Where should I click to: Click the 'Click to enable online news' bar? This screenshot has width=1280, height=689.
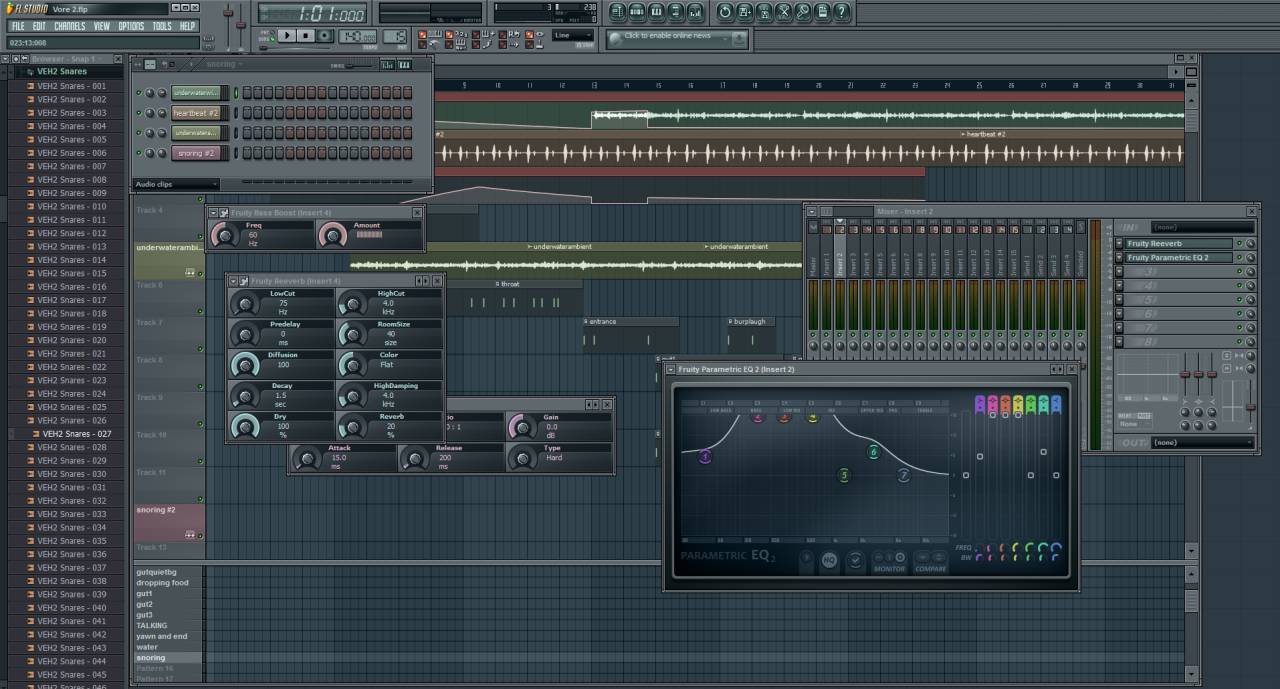(676, 37)
